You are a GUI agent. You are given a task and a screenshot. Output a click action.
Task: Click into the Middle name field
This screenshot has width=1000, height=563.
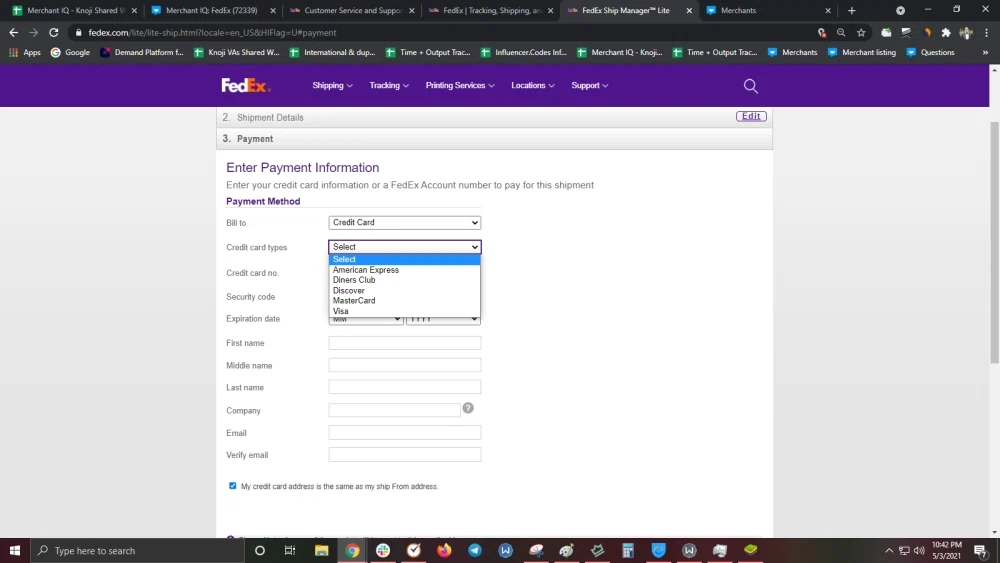click(x=404, y=365)
